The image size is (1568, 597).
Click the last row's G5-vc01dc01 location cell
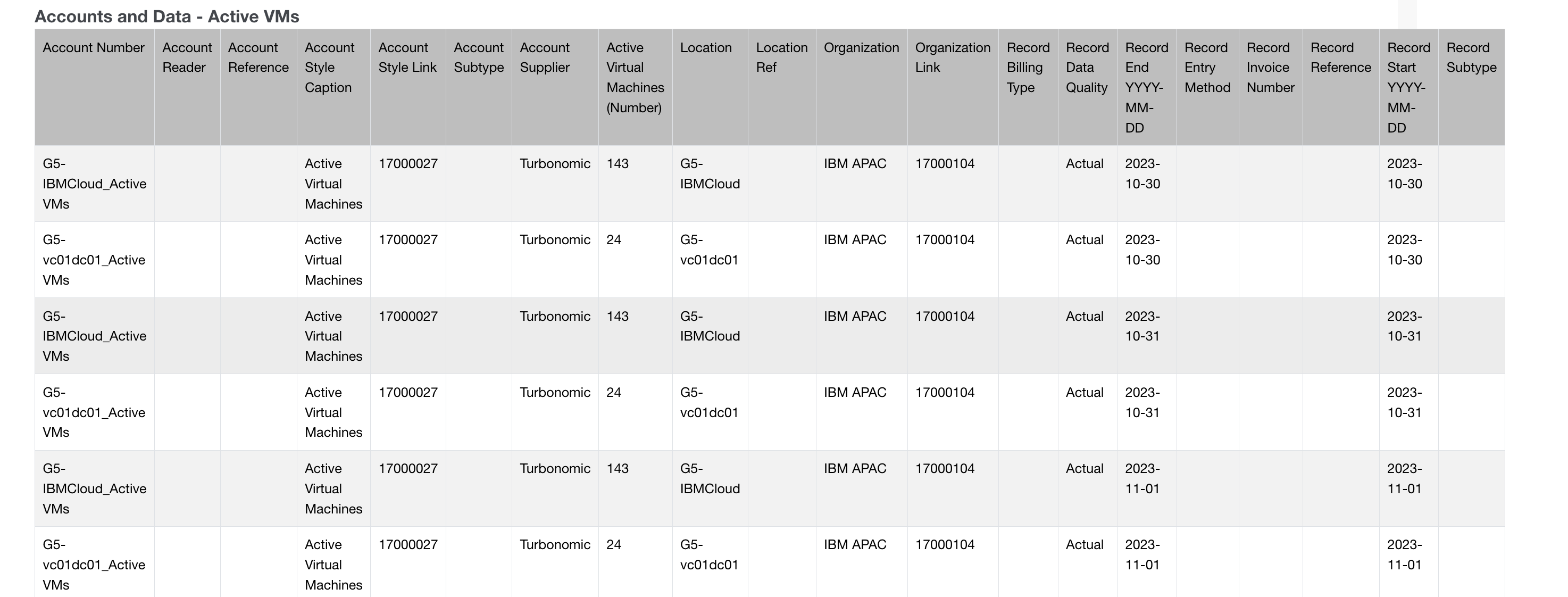708,555
